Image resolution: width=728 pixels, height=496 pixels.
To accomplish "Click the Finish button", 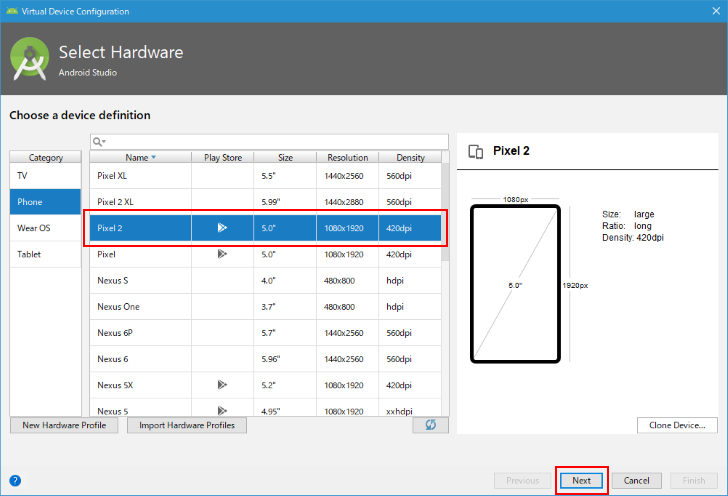I will [694, 481].
